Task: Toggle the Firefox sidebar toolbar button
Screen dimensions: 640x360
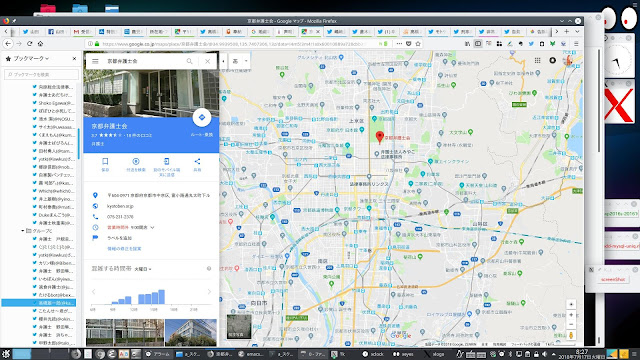Action: click(478, 44)
